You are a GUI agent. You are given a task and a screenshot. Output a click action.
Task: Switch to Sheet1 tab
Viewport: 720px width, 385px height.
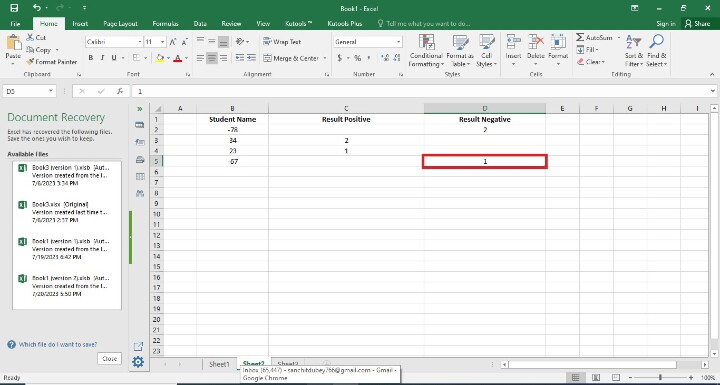pyautogui.click(x=219, y=364)
